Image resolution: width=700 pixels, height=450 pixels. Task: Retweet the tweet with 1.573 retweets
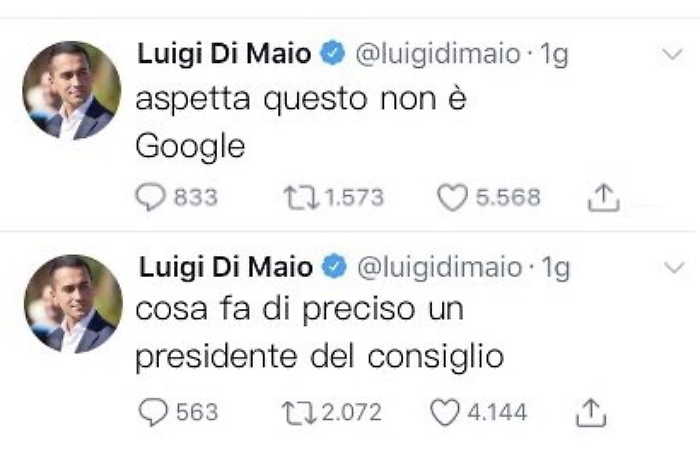pyautogui.click(x=298, y=198)
